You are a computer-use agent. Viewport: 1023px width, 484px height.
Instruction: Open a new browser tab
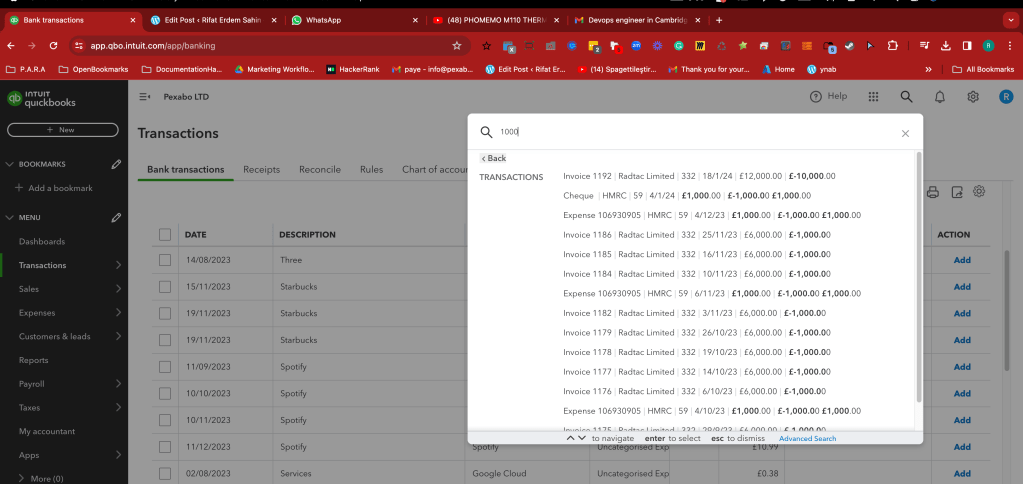pos(719,20)
